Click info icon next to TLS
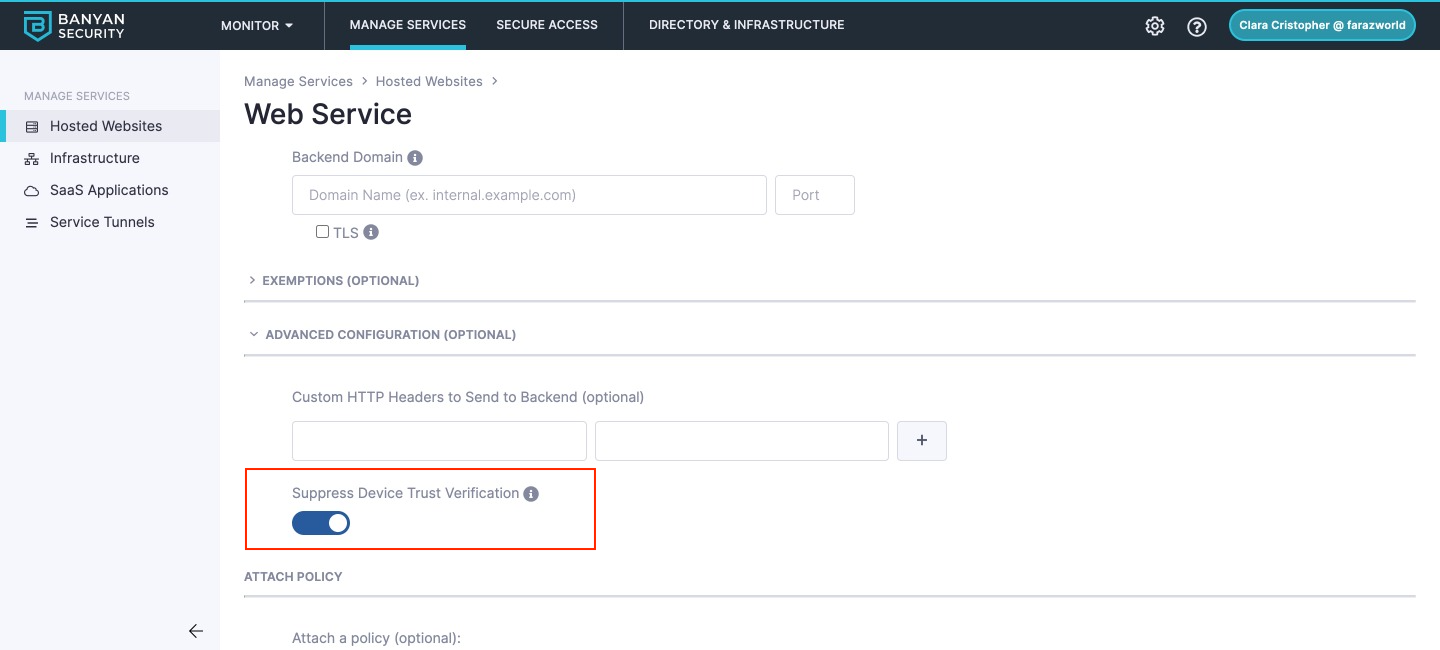Screen dimensions: 1440x650 pyautogui.click(x=371, y=232)
